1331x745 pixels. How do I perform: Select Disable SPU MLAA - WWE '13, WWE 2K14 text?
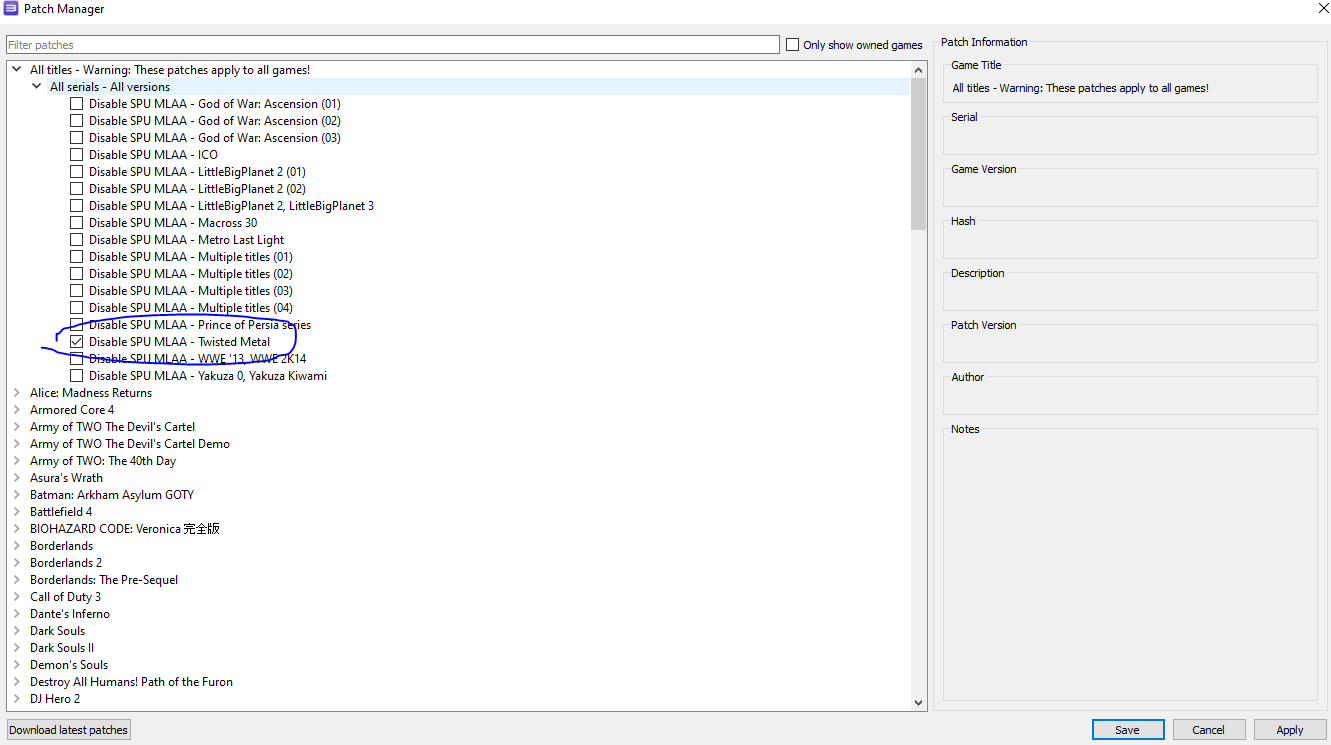pyautogui.click(x=198, y=359)
